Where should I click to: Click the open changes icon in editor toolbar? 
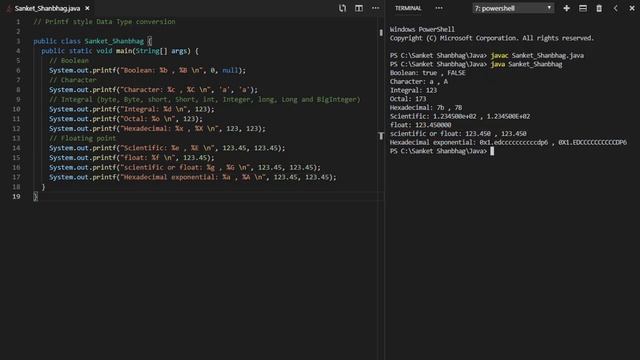342,8
